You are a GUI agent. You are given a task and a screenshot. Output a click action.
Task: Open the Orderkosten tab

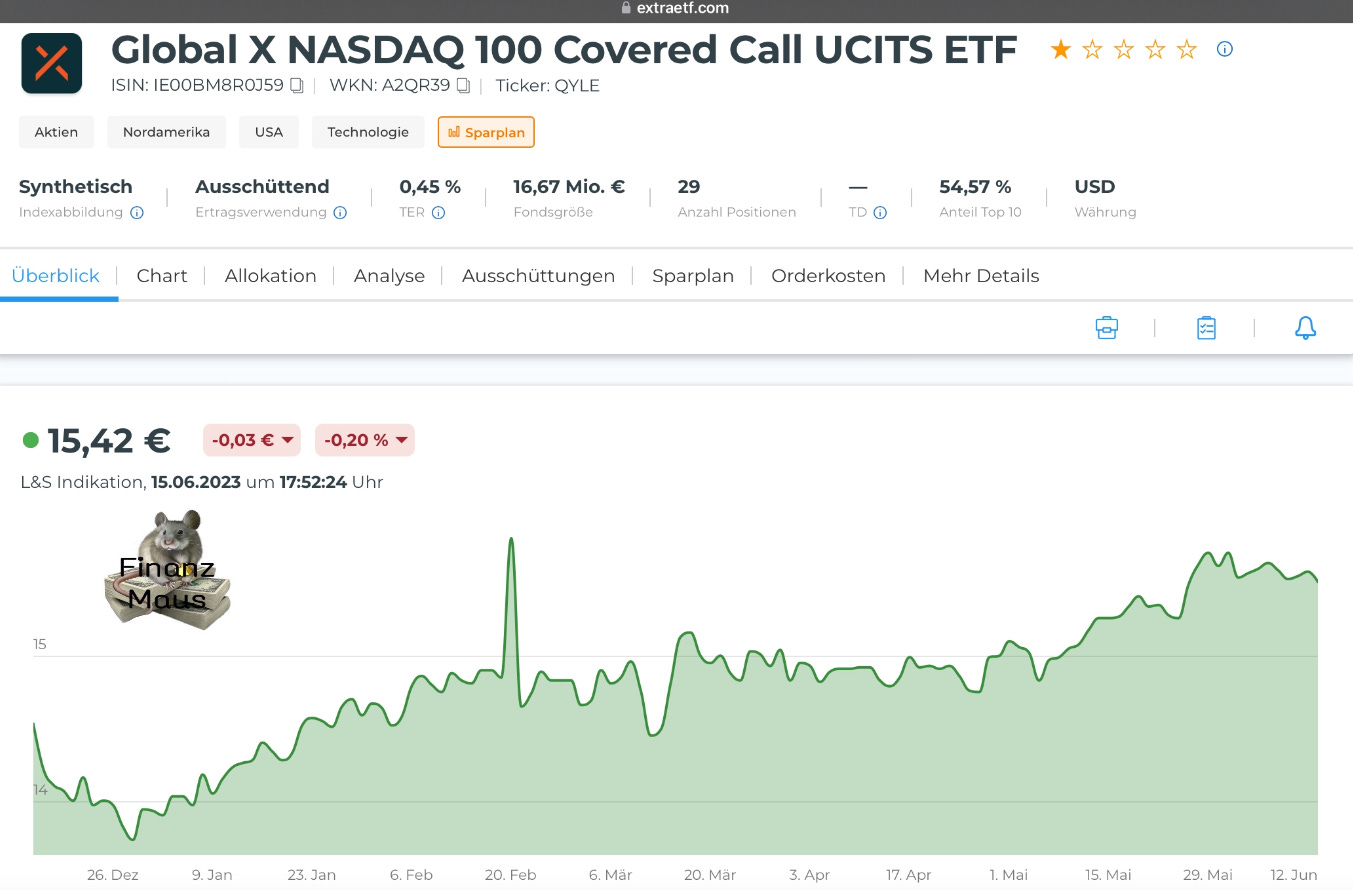pos(828,276)
